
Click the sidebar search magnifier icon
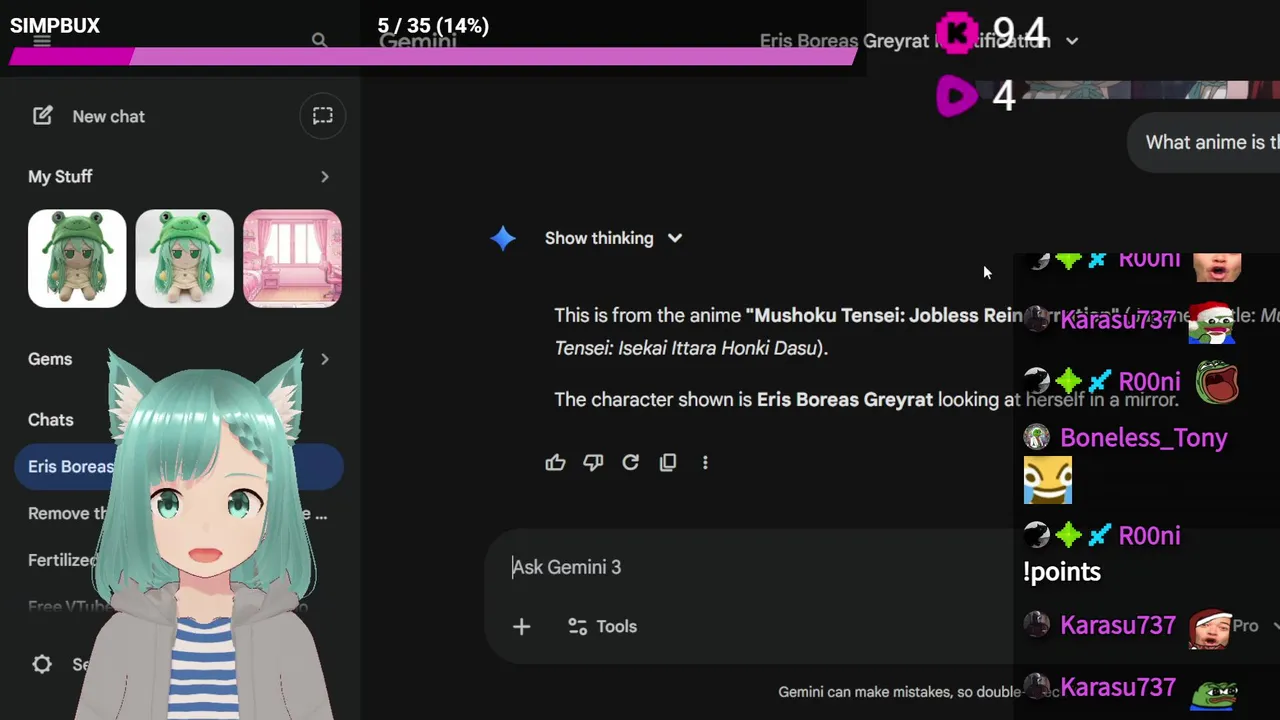pos(319,40)
